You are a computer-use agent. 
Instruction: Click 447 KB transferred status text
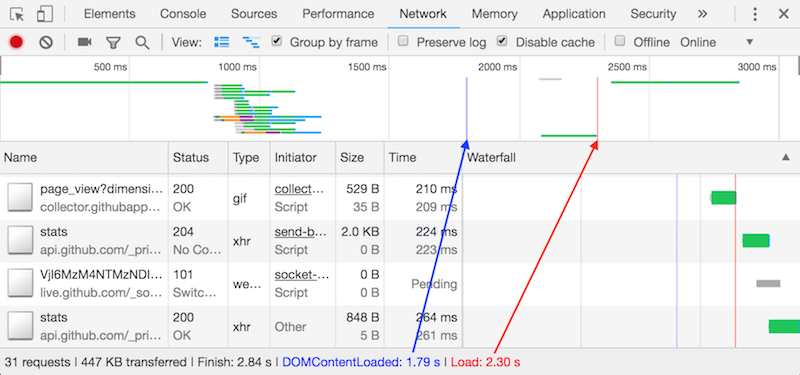134,362
